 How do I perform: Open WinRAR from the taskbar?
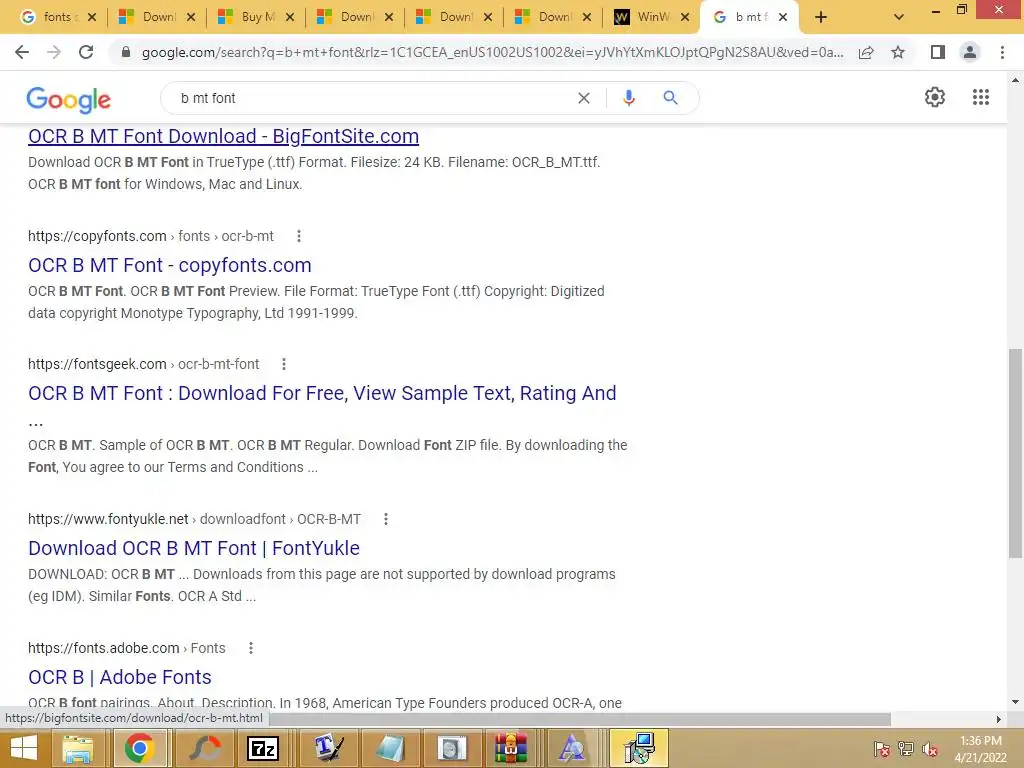coord(511,748)
